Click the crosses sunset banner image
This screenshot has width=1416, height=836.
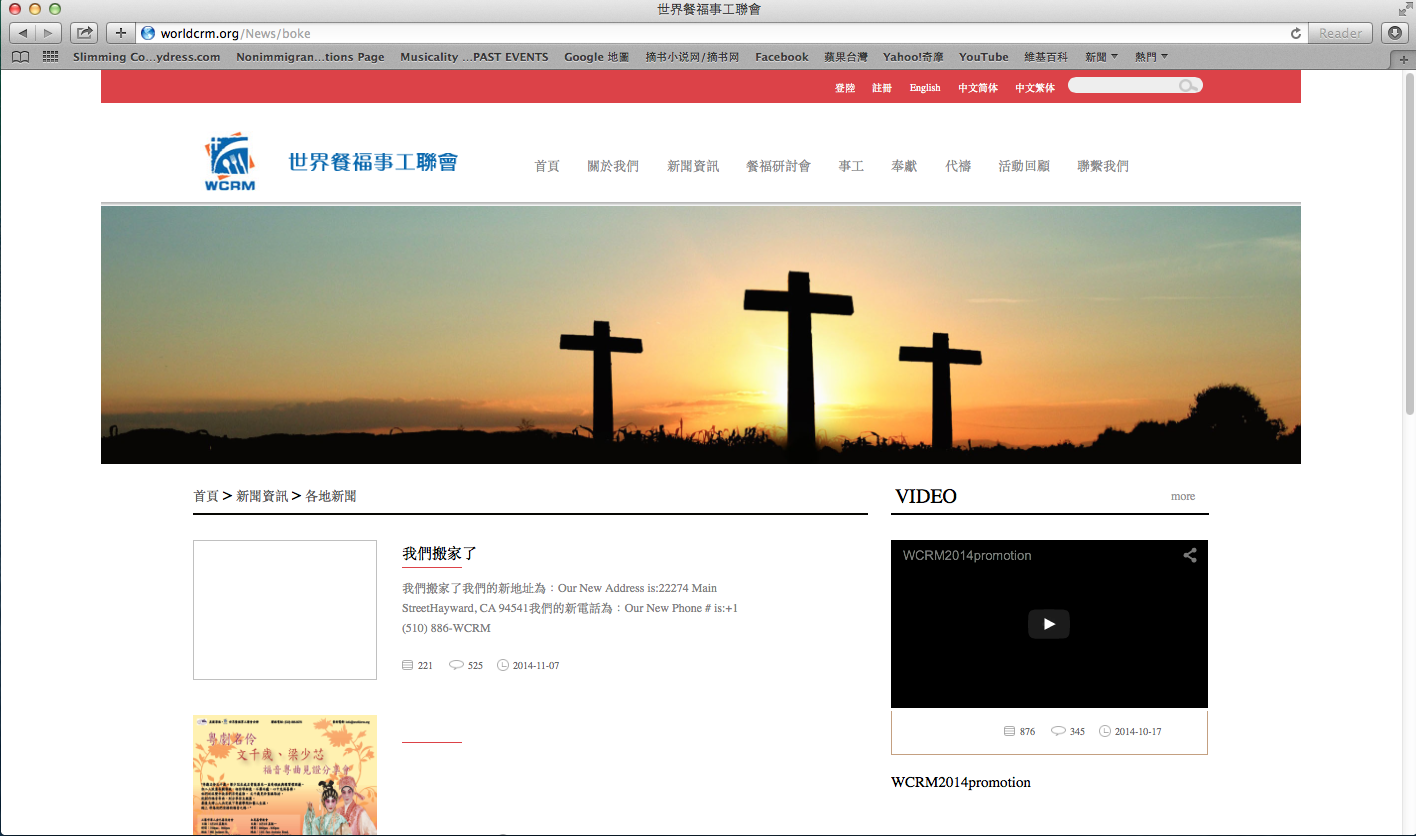tap(701, 335)
